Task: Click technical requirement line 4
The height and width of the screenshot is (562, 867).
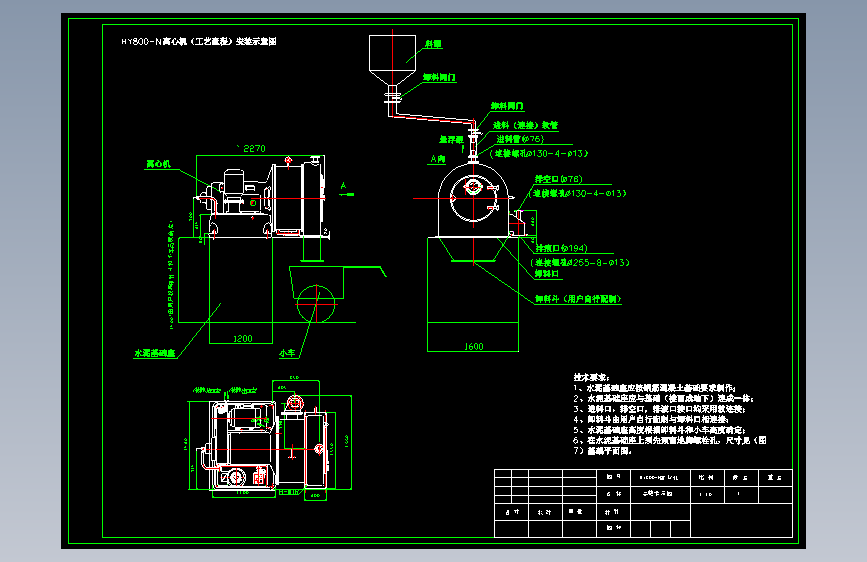Action: pyautogui.click(x=651, y=420)
